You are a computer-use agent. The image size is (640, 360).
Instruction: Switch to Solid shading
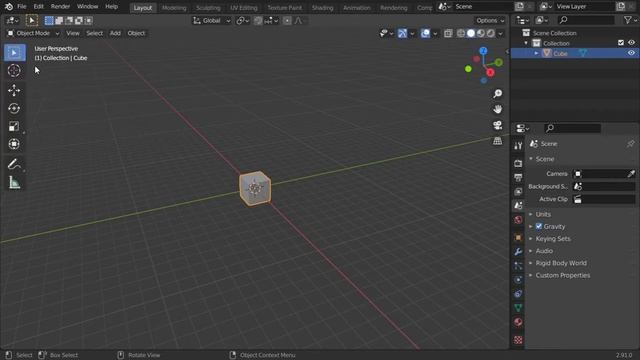(x=471, y=33)
